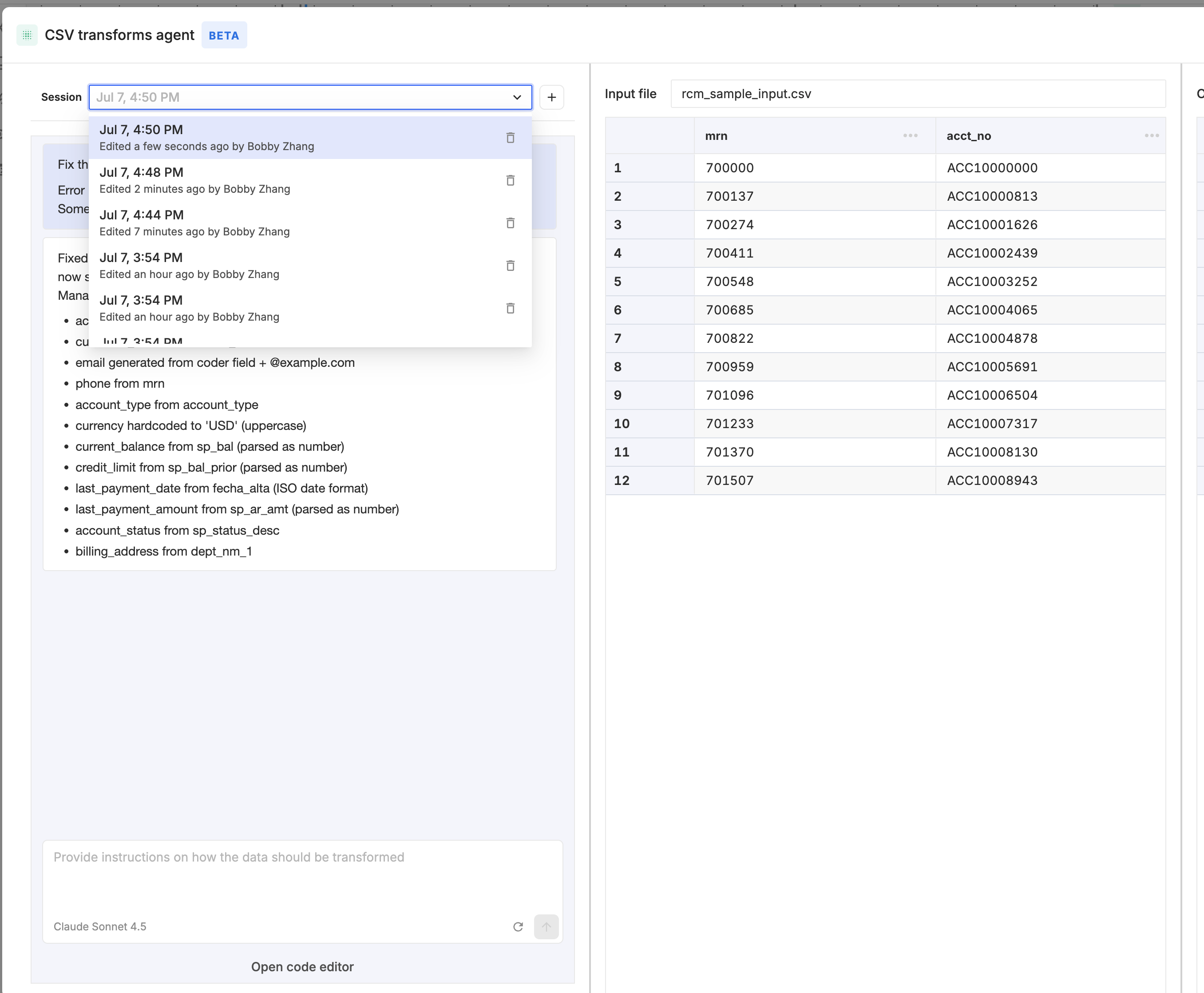Select cell ACC10008943

pos(1050,481)
